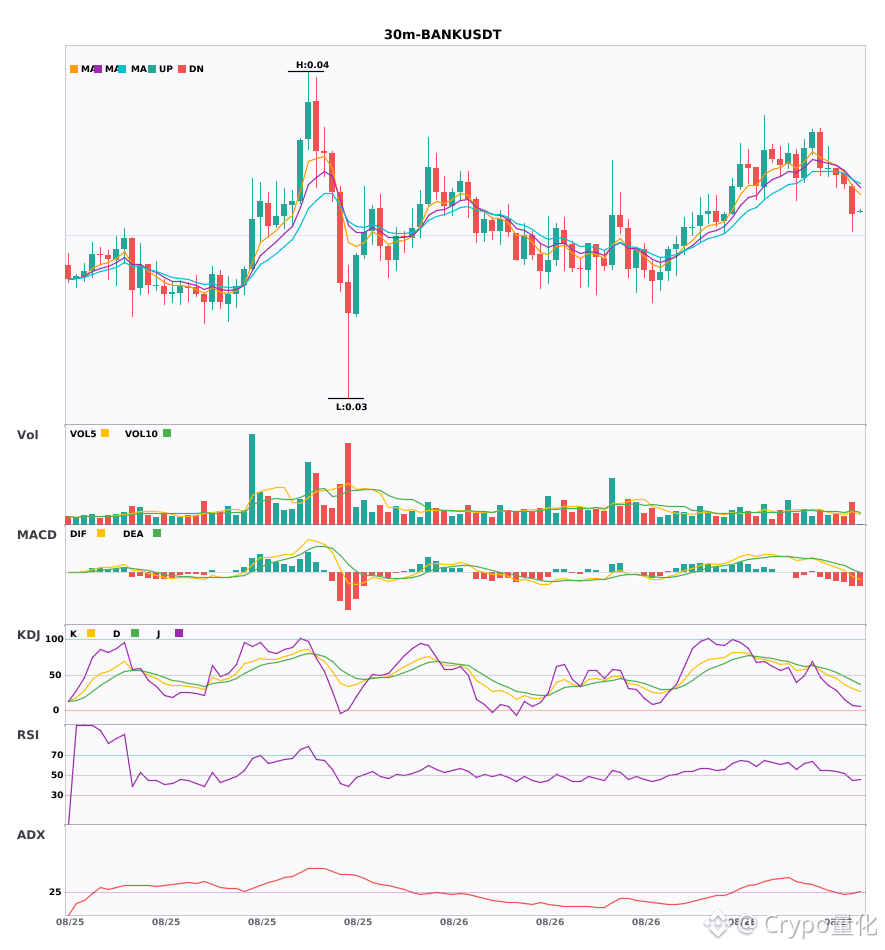Click the L:0.03 low price label
The width and height of the screenshot is (885, 950).
[x=352, y=407]
